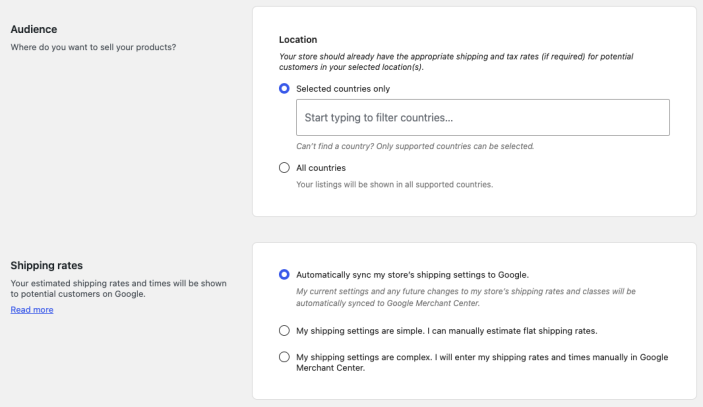703x407 pixels.
Task: Choose the 'All countries' radio button
Action: point(285,168)
